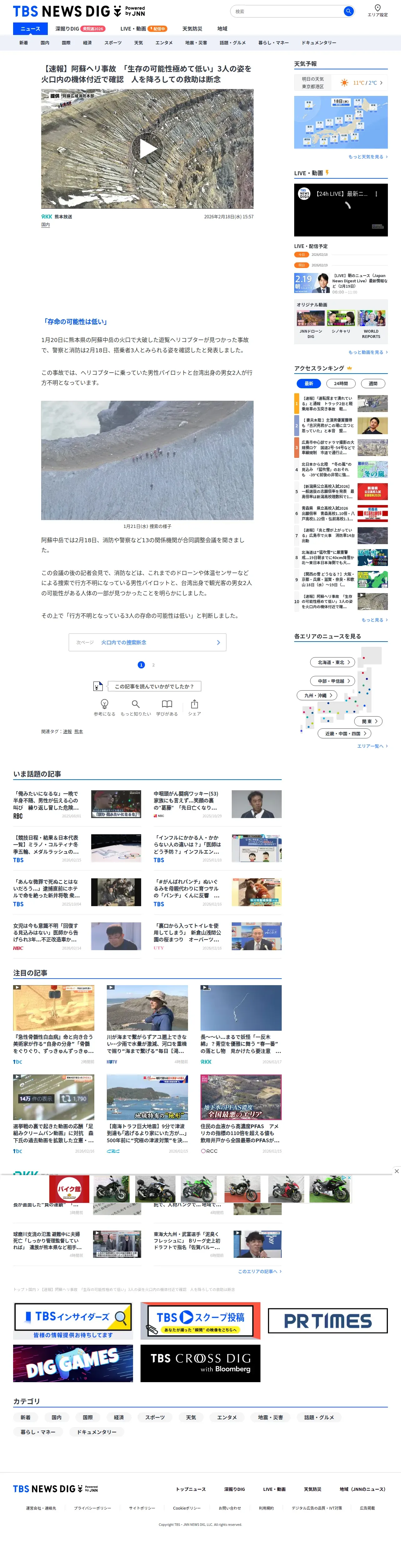Click このエリアの記事へ link
The image size is (401, 1568).
[x=260, y=1271]
